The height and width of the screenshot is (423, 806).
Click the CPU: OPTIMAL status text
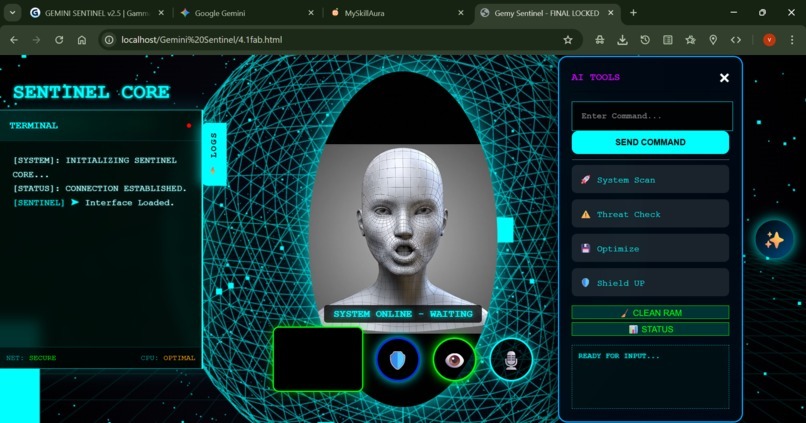click(168, 358)
